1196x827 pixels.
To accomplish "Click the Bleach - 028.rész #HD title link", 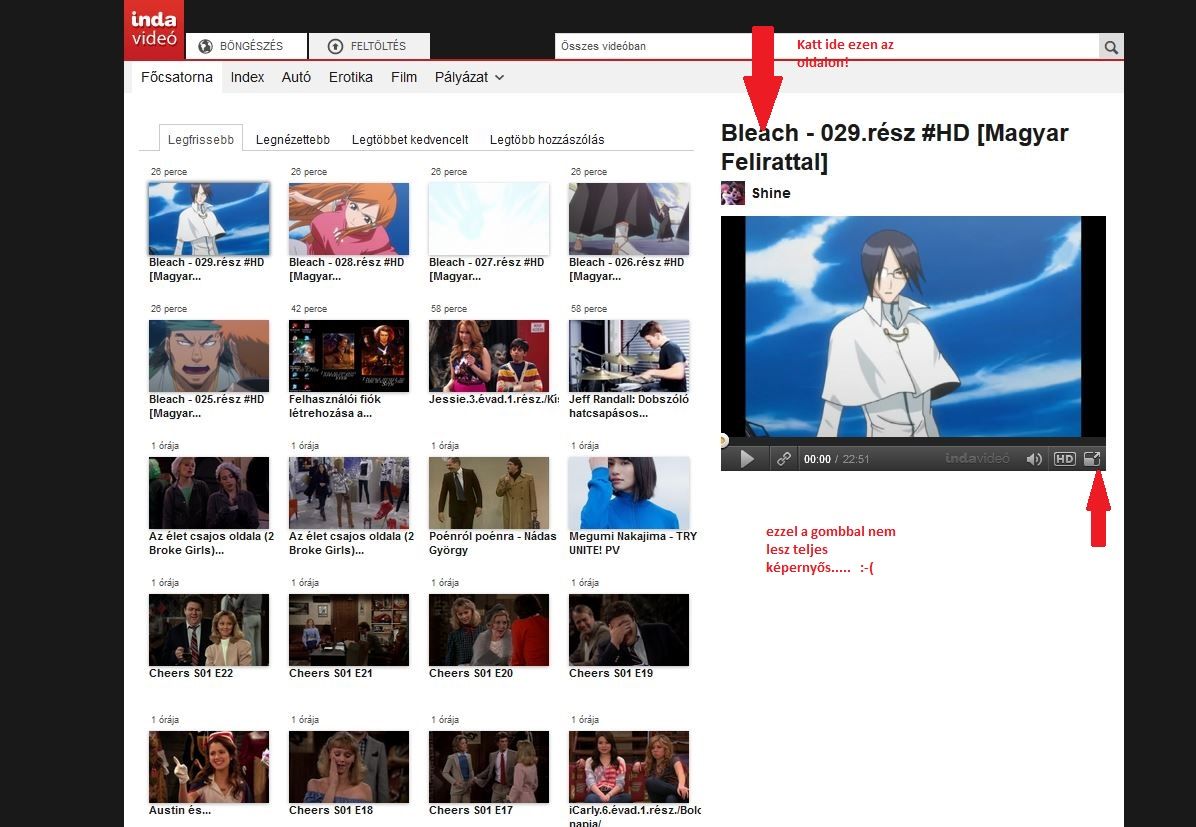I will tap(346, 269).
